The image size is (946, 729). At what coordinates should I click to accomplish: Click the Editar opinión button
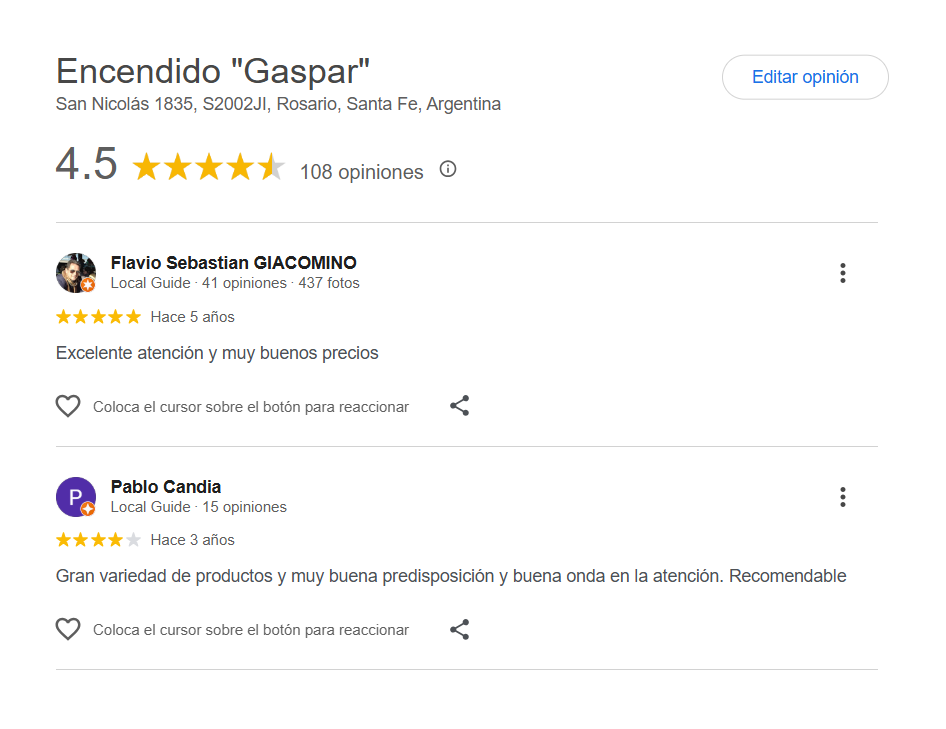(805, 77)
